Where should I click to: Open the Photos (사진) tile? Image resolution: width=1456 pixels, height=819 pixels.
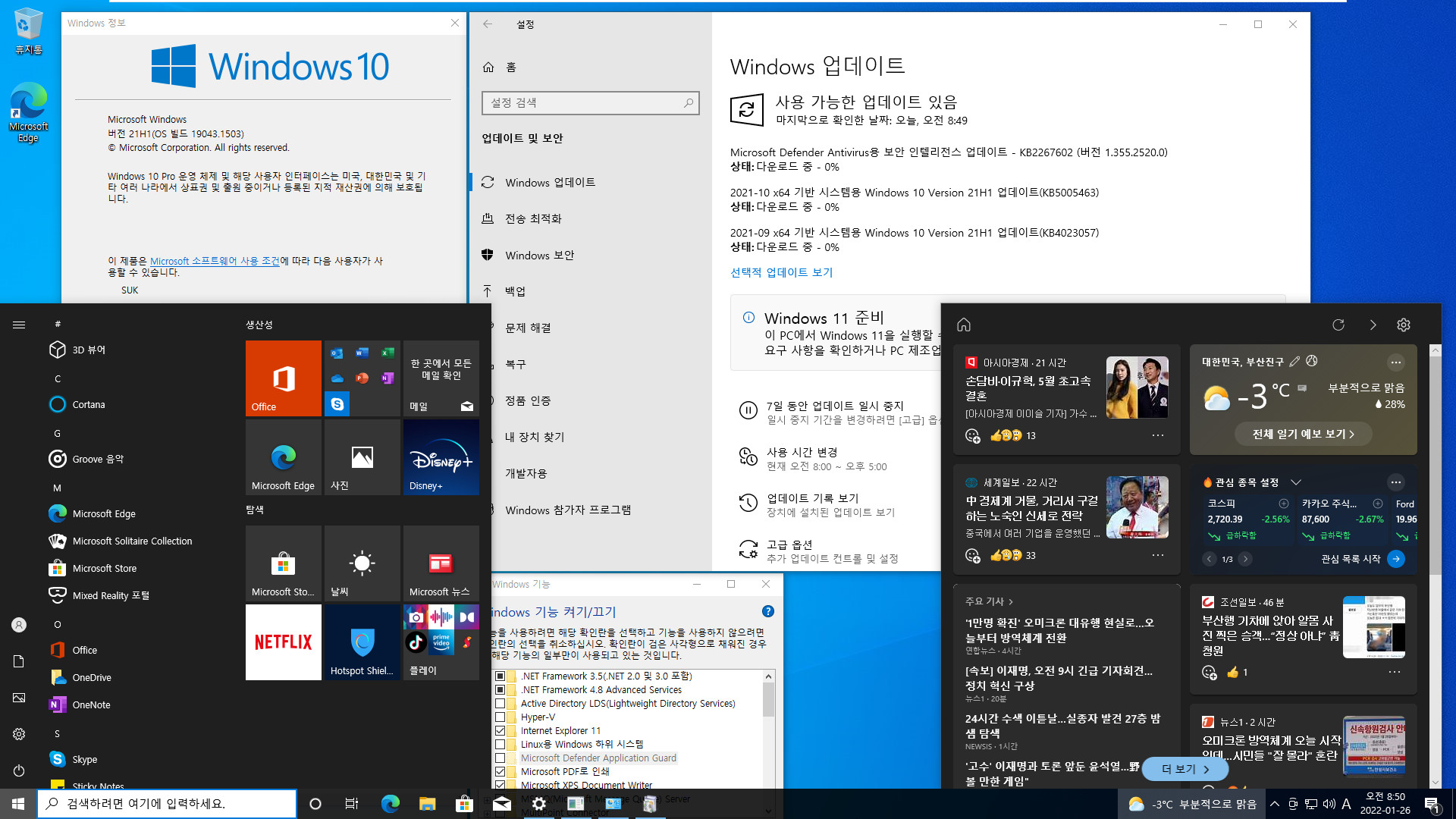362,457
